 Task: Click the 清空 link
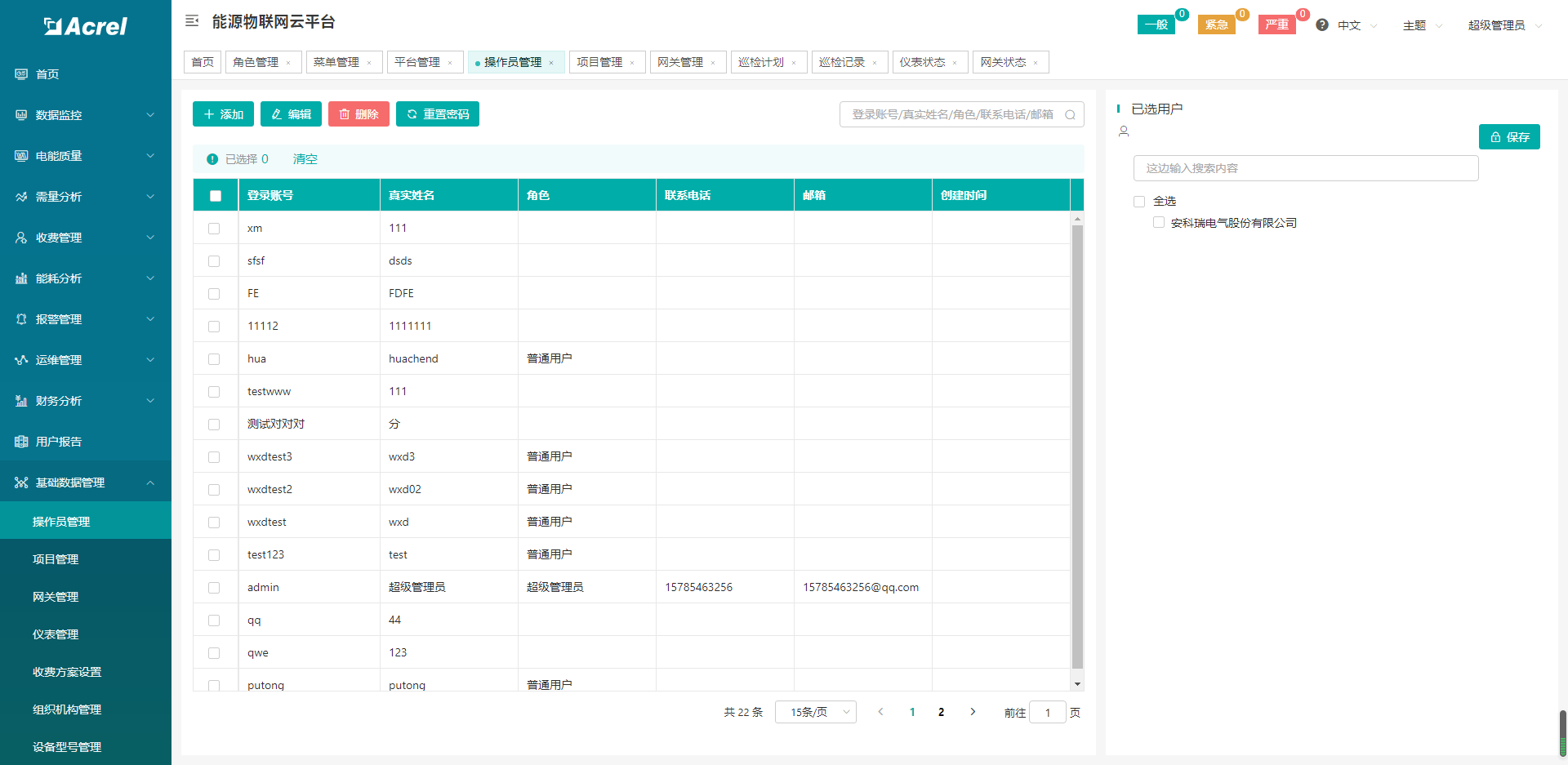coord(305,159)
